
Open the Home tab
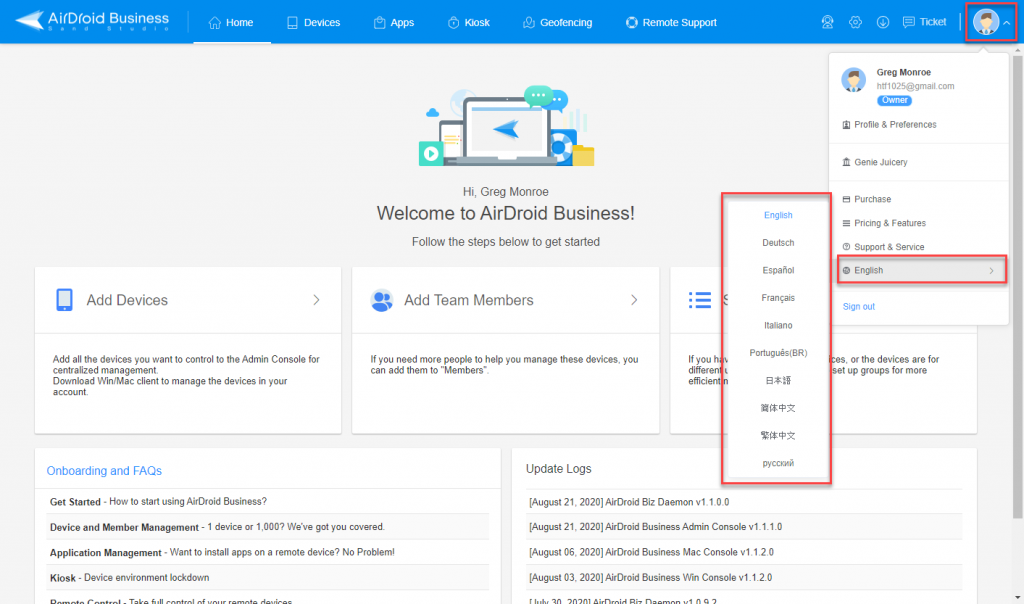231,22
